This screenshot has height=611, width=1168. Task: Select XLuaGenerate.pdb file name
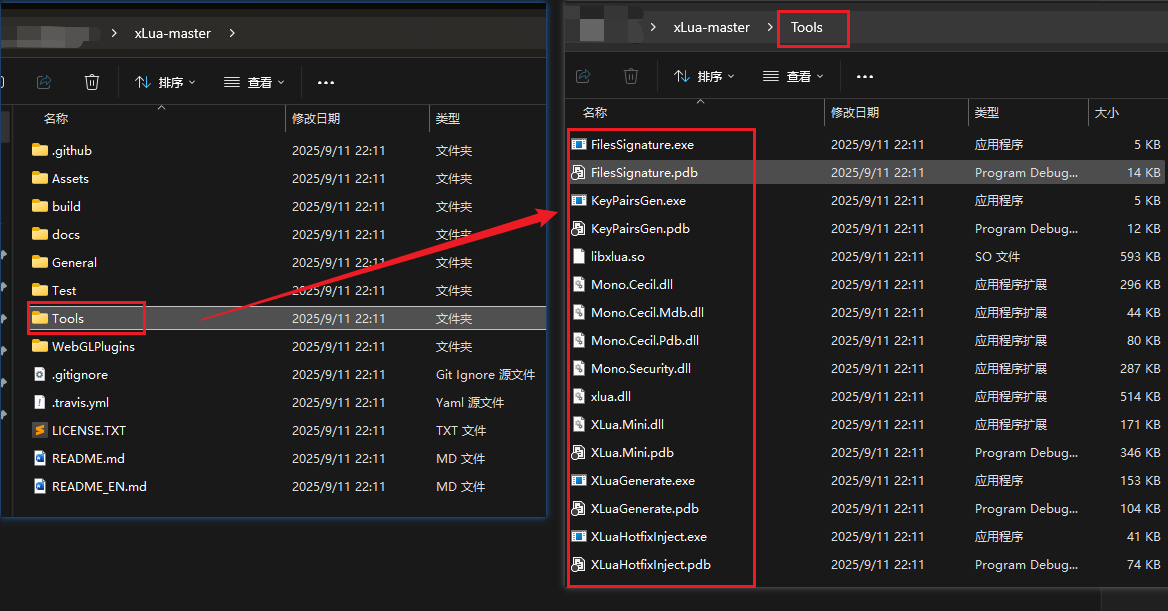click(x=645, y=509)
